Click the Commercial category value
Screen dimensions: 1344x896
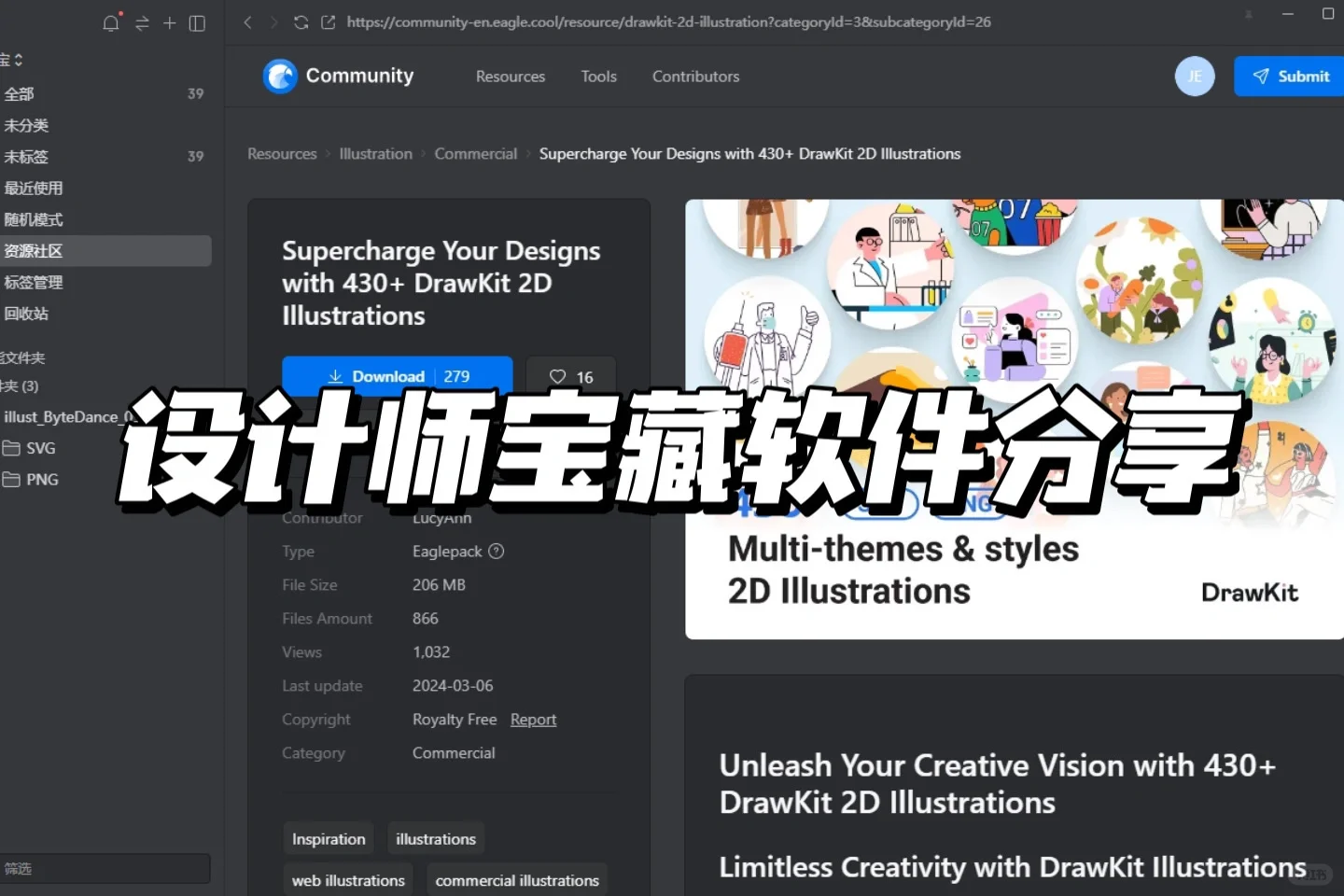pos(454,753)
